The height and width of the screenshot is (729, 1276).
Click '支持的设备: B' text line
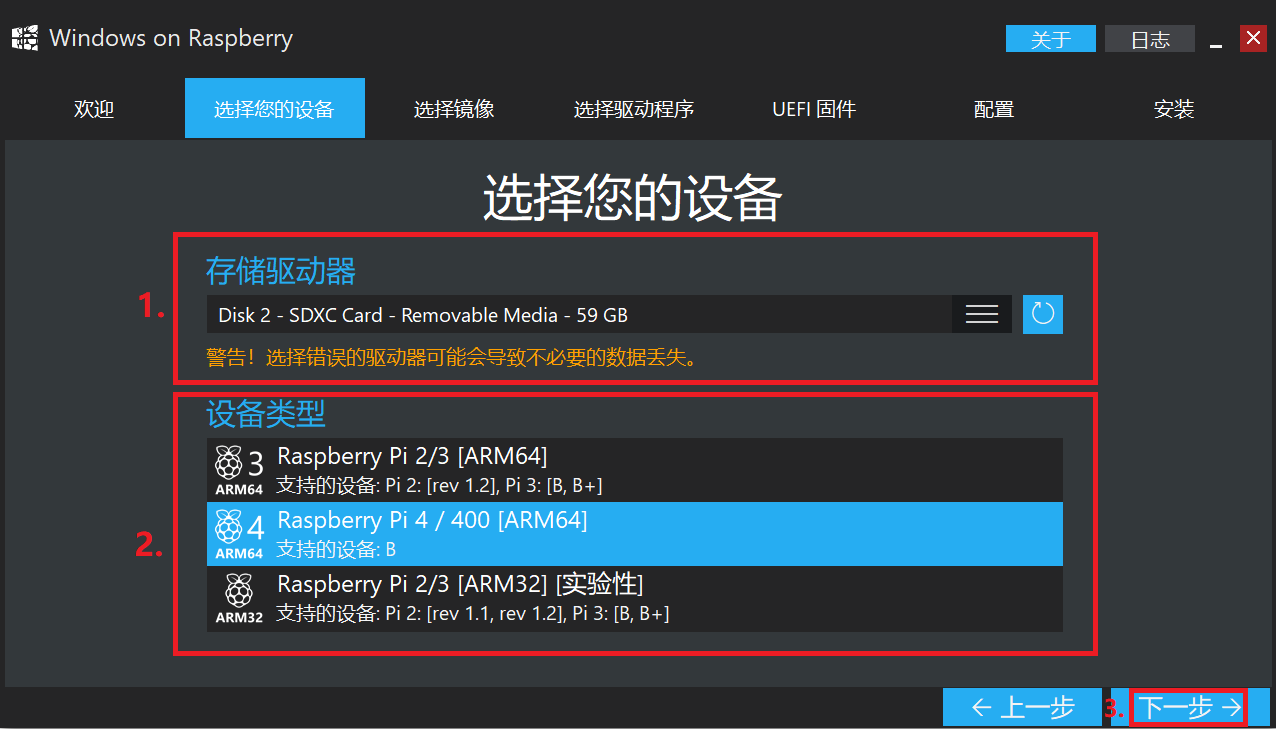click(x=336, y=549)
